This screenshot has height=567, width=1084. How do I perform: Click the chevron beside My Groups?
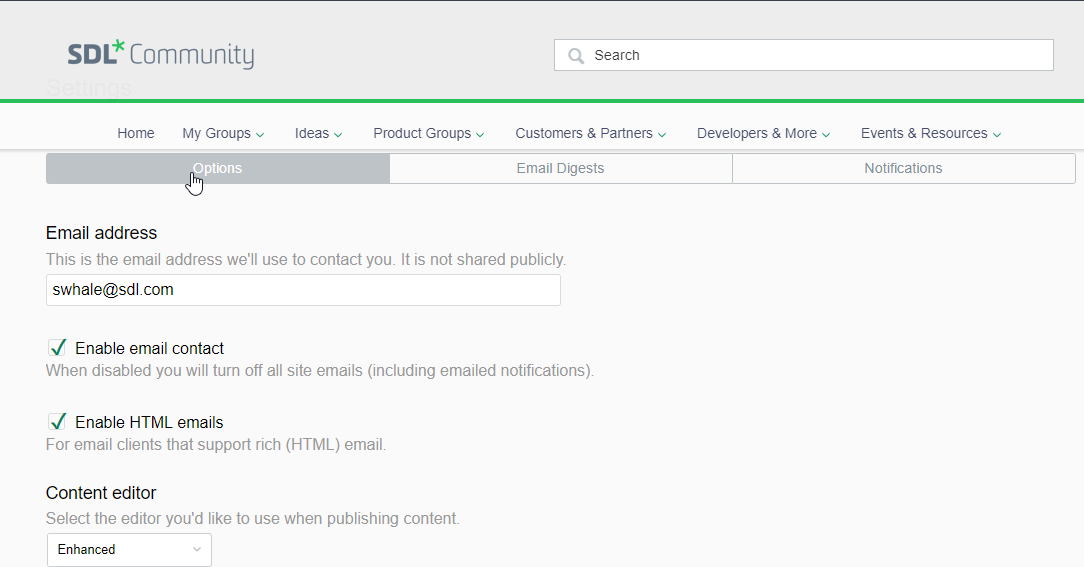pos(260,134)
